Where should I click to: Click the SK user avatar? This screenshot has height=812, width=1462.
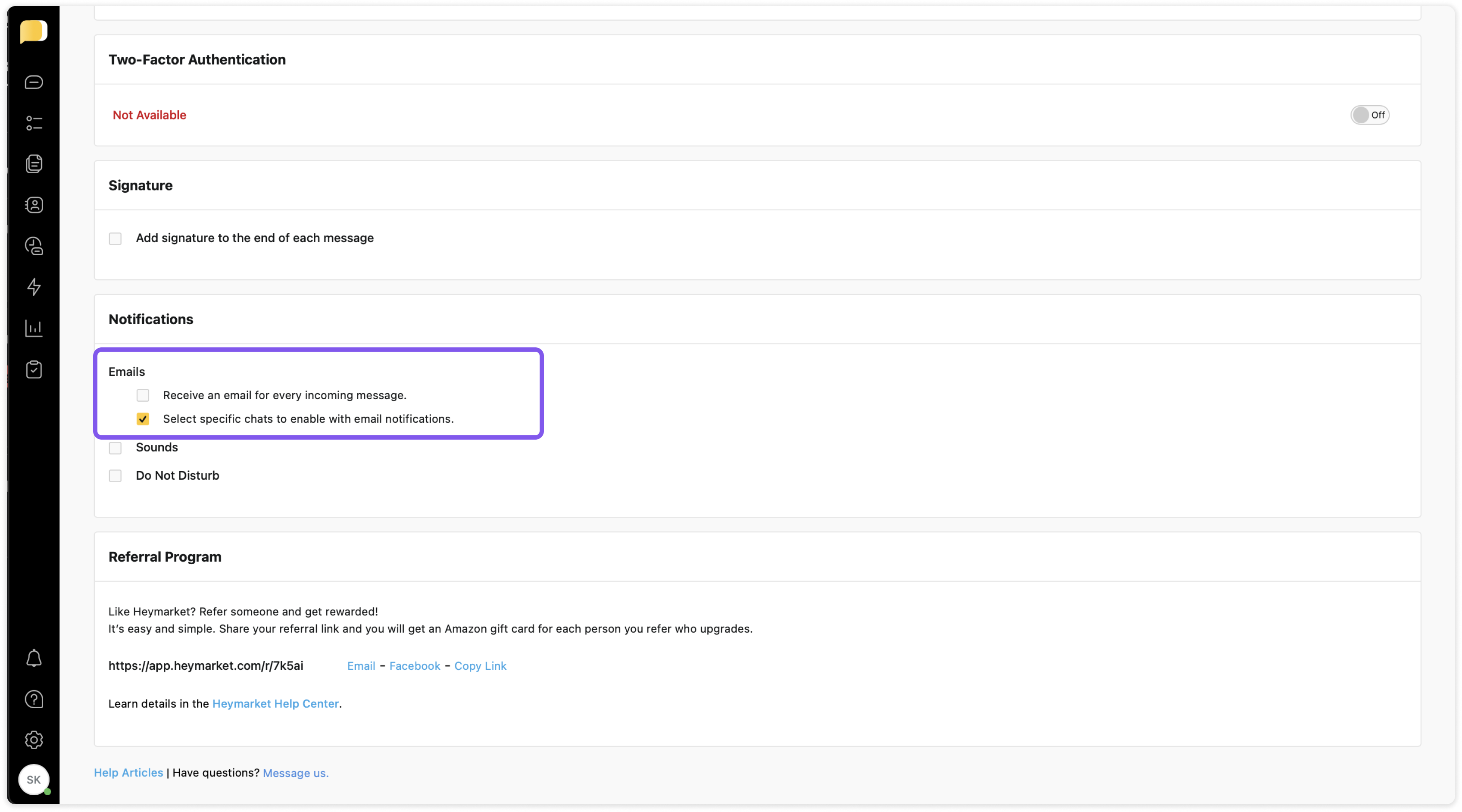click(x=34, y=780)
